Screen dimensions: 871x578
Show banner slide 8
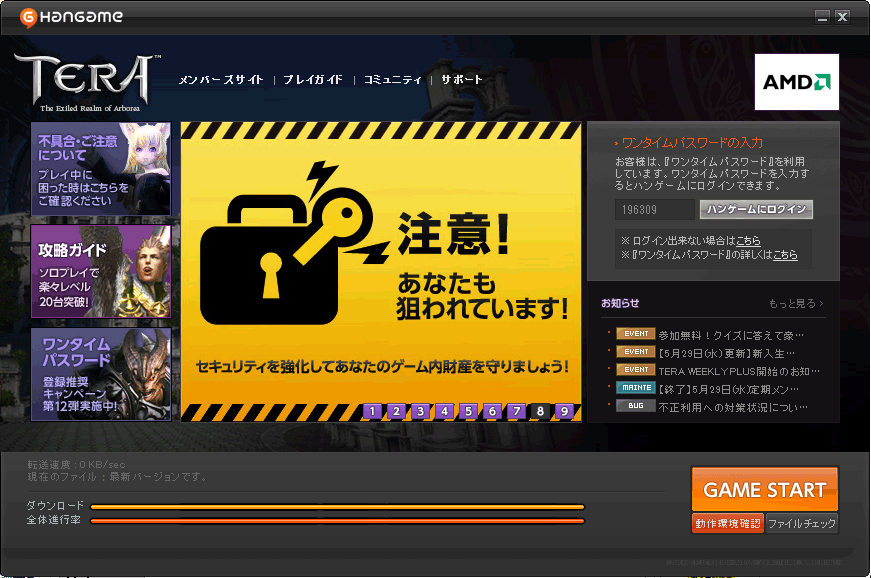540,411
